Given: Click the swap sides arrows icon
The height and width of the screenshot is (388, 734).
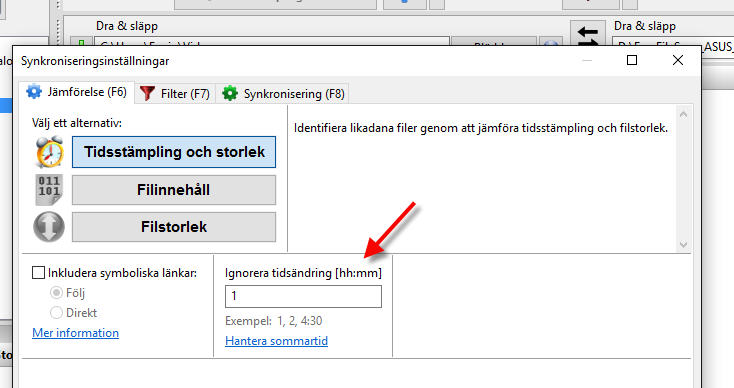Looking at the screenshot, I should [x=587, y=35].
